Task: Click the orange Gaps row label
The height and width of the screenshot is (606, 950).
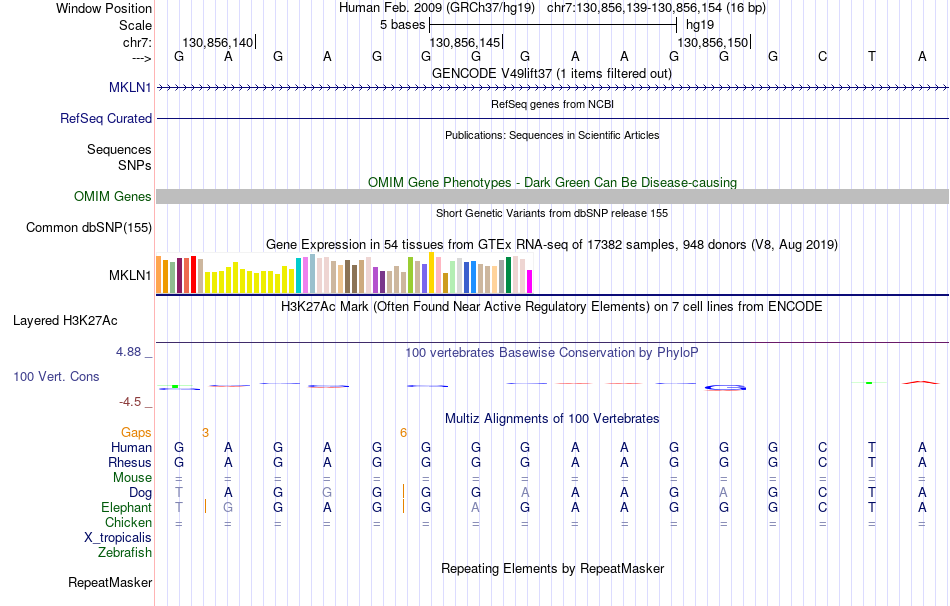Action: pyautogui.click(x=136, y=432)
